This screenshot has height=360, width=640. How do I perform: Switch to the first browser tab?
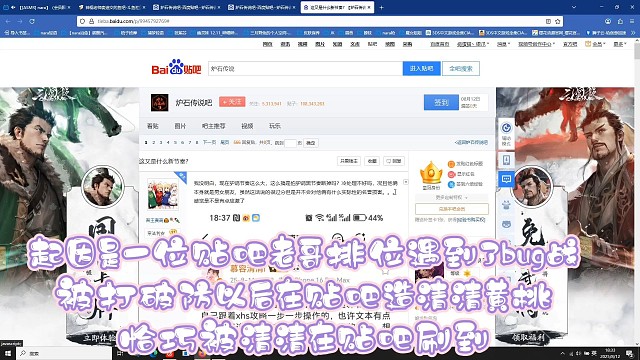pos(37,7)
